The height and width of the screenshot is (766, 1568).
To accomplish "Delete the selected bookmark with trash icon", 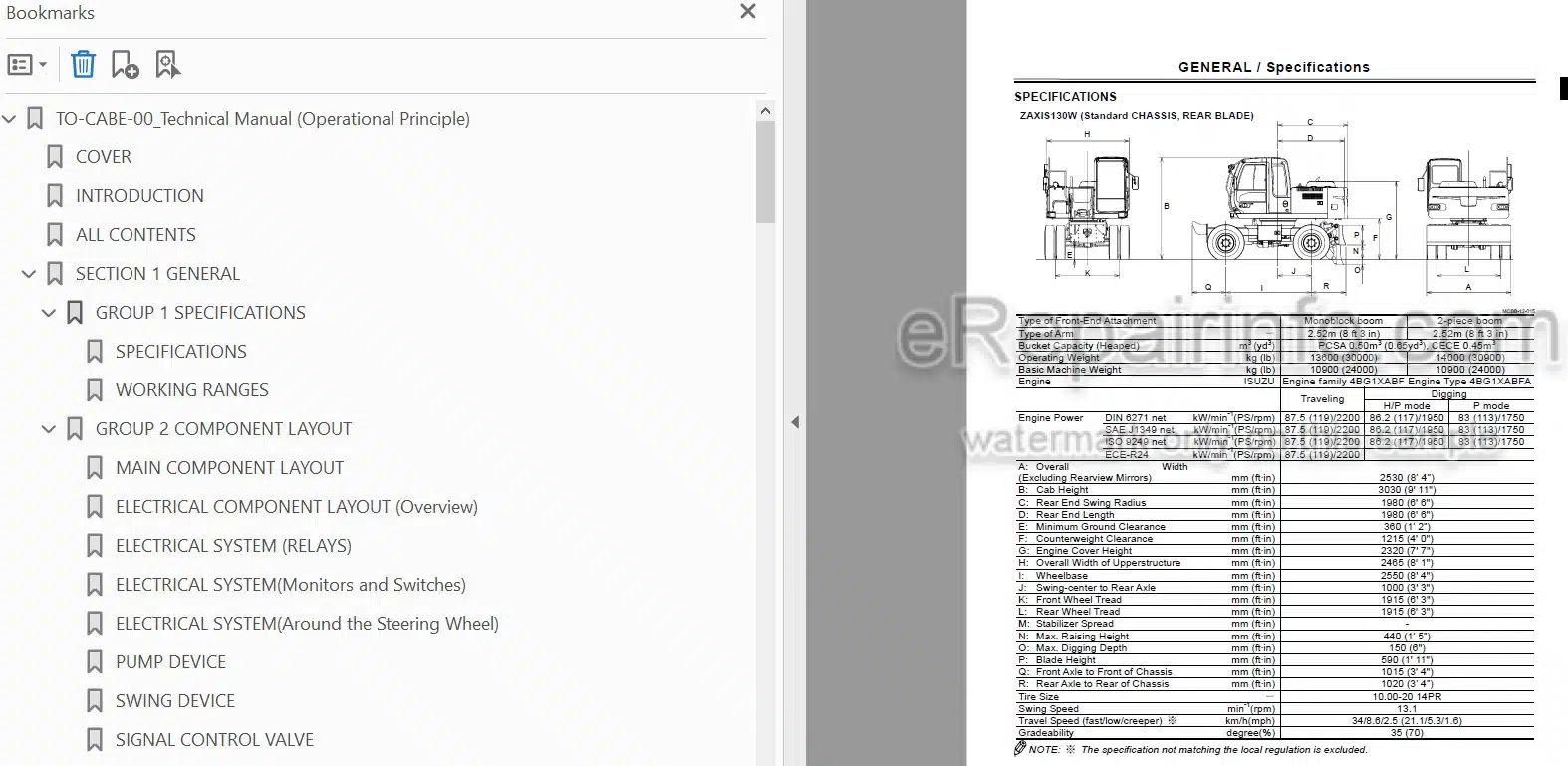I will [84, 65].
